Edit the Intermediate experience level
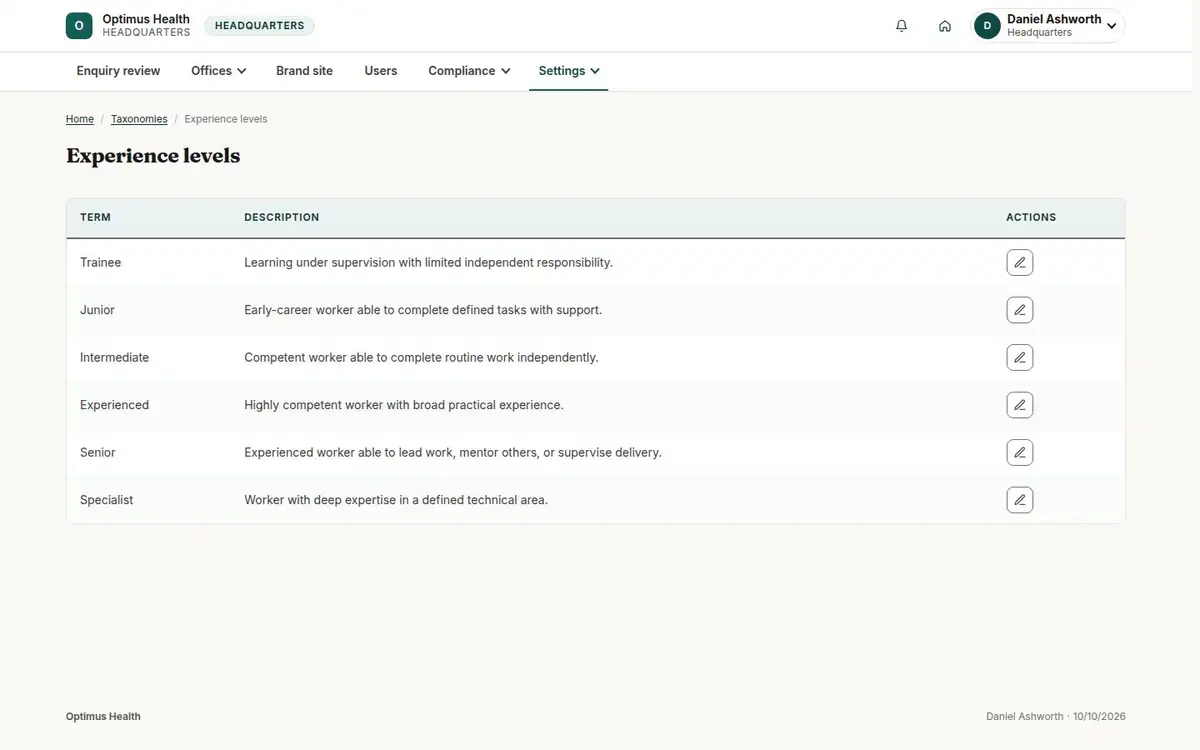 pyautogui.click(x=1020, y=358)
